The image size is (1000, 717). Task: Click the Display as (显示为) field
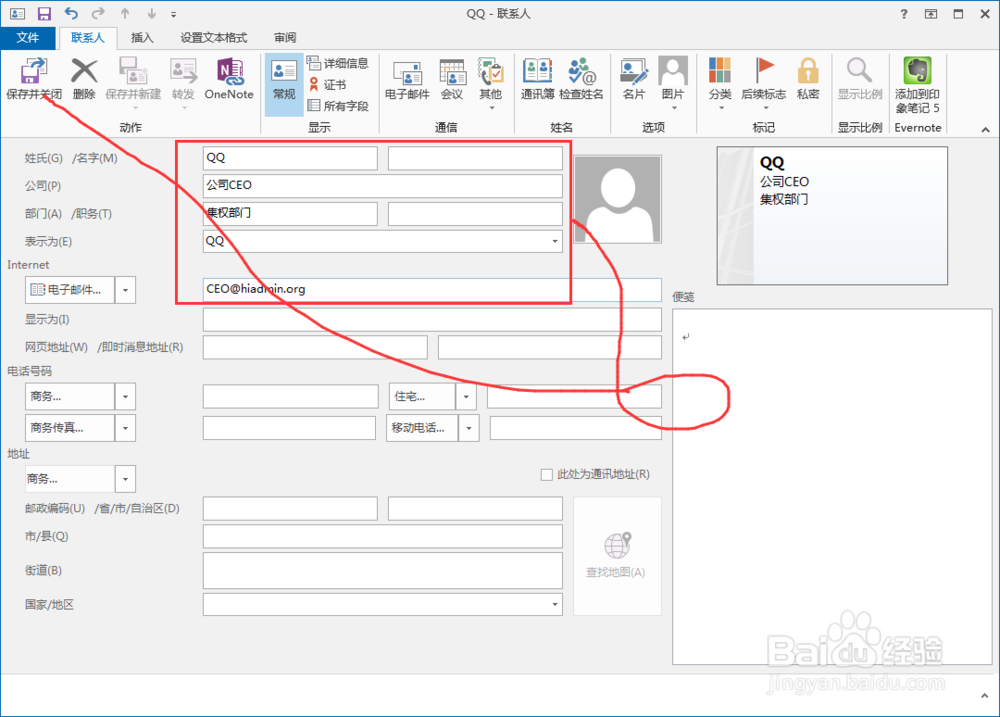click(432, 320)
